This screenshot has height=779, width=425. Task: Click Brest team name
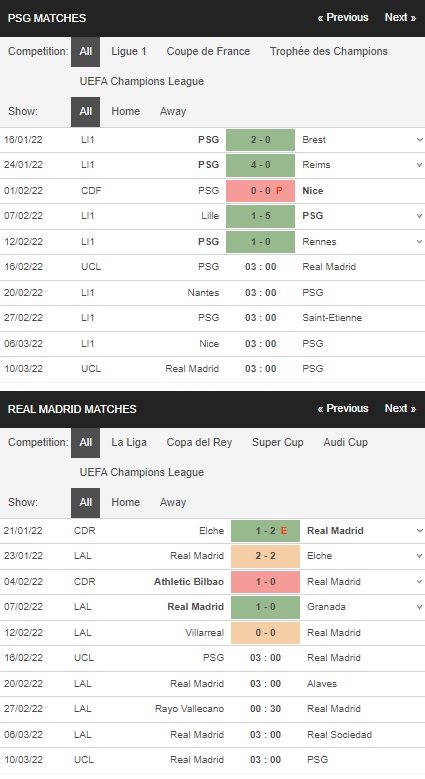click(314, 140)
